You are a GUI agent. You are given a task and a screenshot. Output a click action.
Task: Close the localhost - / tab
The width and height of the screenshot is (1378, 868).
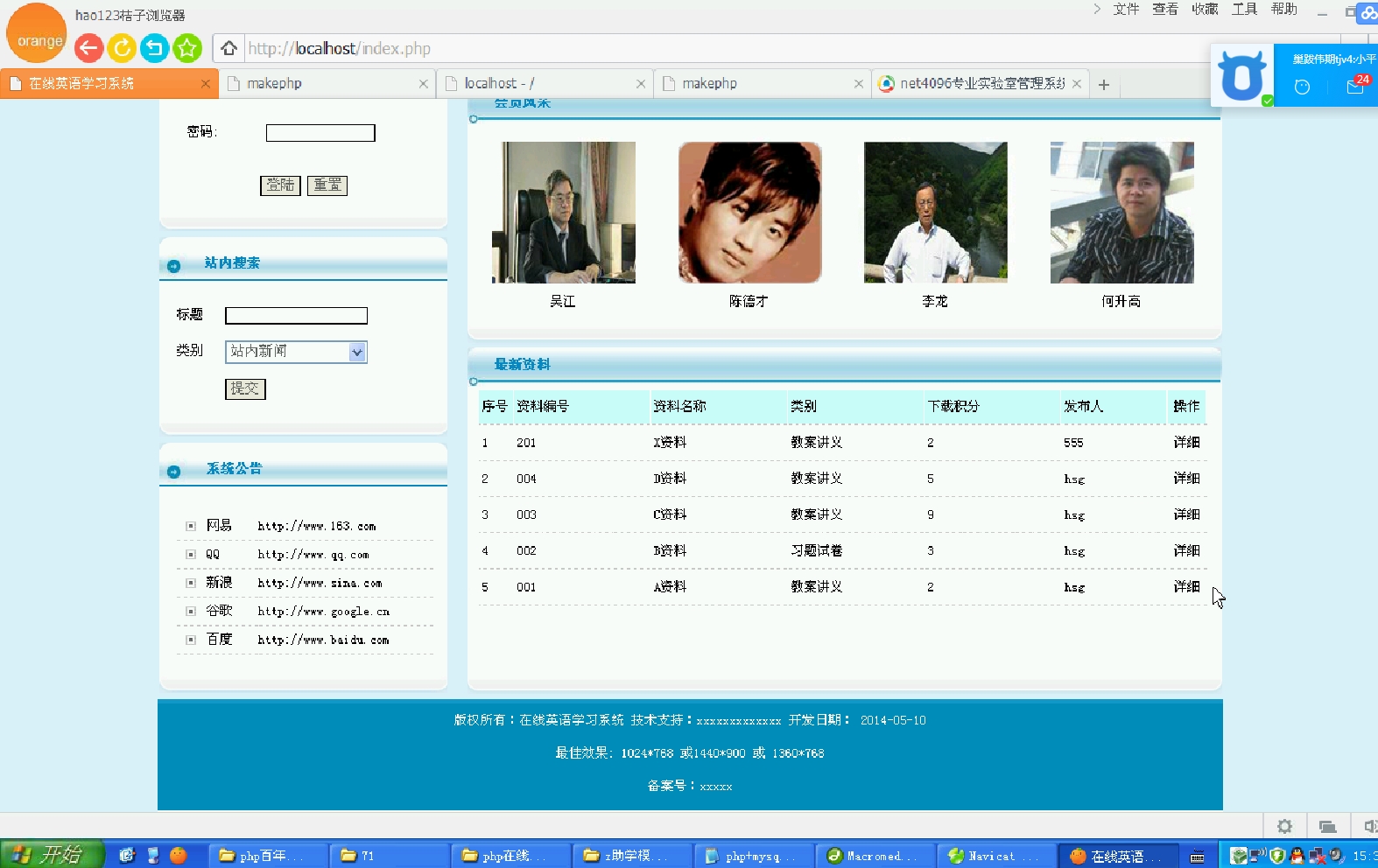(641, 84)
